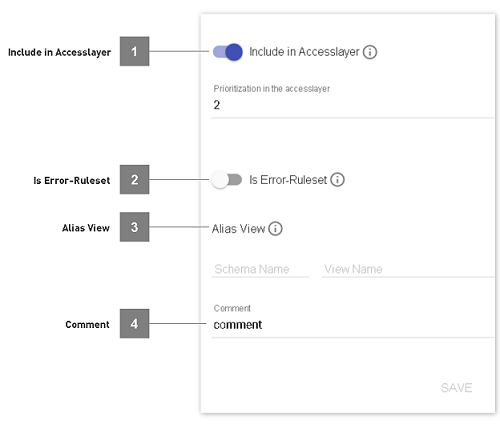Select the gray numbered marker 4
Screen dimensions: 500x424
pos(134,323)
